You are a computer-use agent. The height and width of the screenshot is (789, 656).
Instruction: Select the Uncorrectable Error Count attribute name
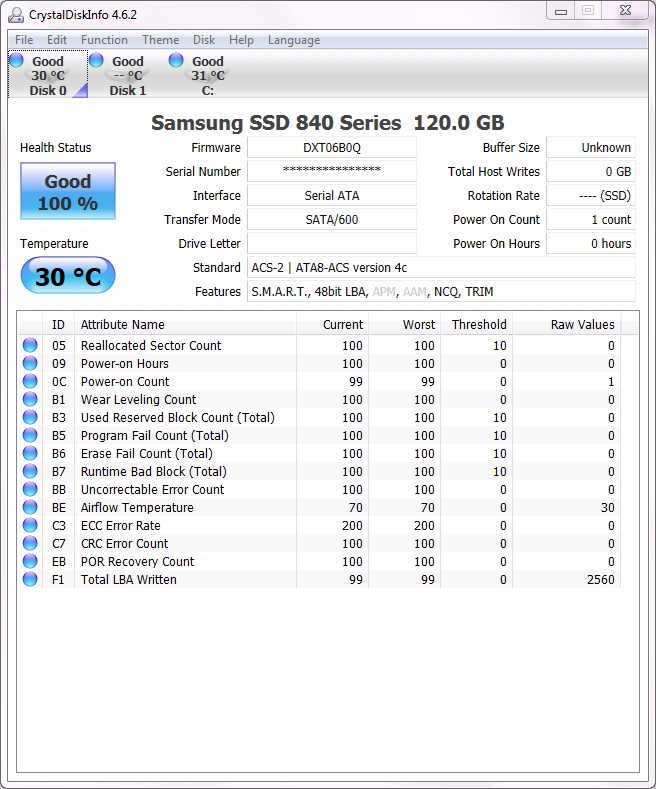coord(152,490)
